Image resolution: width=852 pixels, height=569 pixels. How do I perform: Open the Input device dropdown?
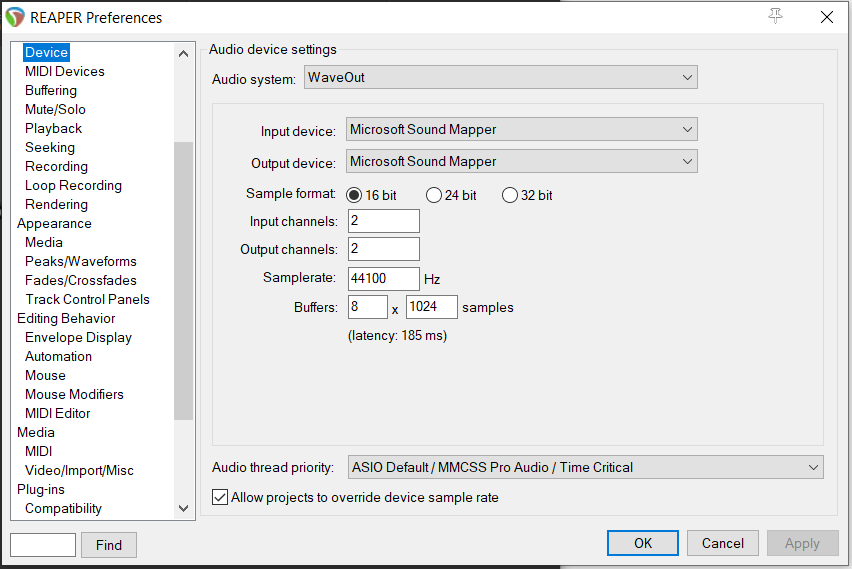tap(522, 129)
